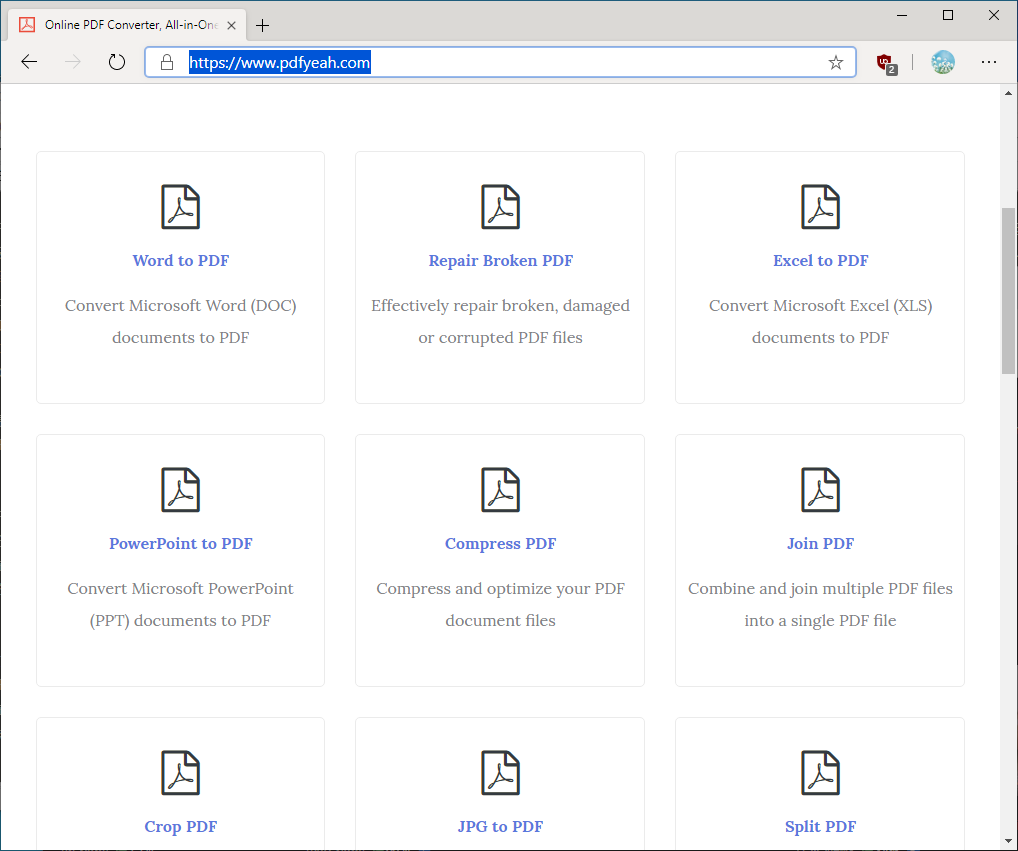Image resolution: width=1018 pixels, height=851 pixels.
Task: Click the vertical scrollbar thumb
Action: (1008, 291)
